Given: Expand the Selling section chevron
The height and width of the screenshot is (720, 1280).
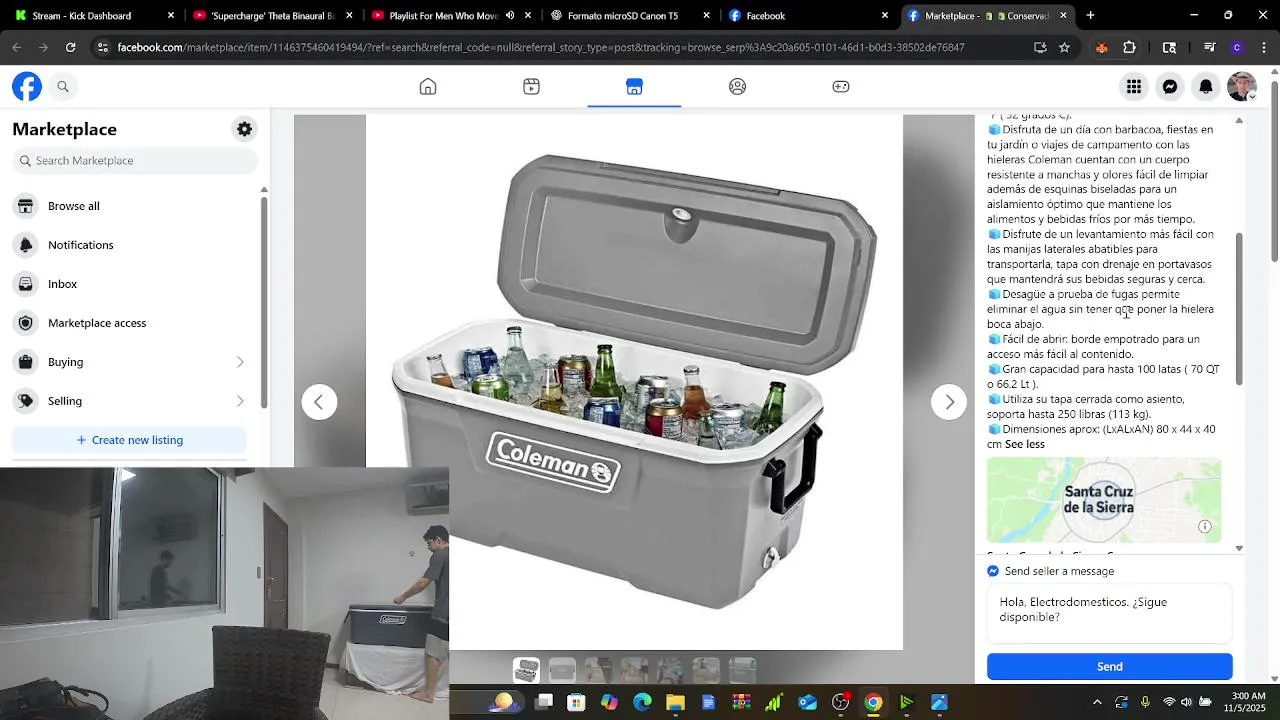Looking at the screenshot, I should click(x=240, y=401).
